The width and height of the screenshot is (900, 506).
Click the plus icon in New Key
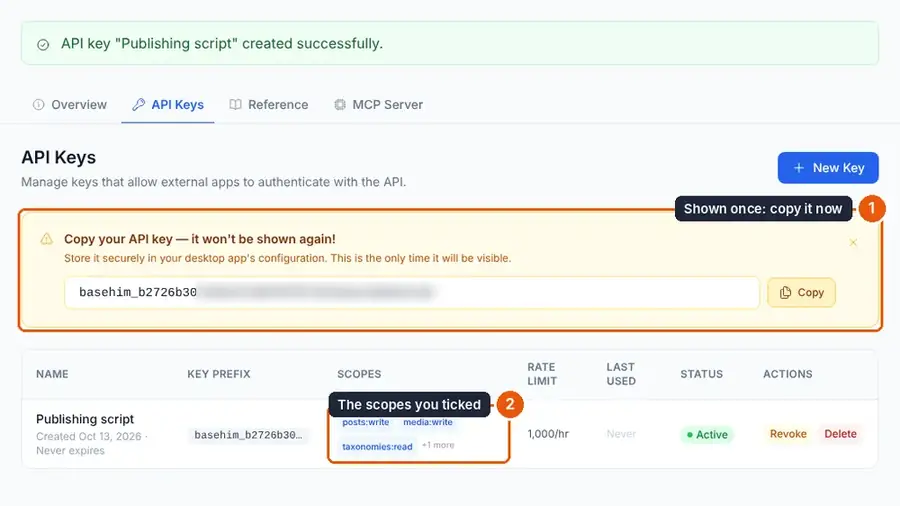pyautogui.click(x=798, y=168)
